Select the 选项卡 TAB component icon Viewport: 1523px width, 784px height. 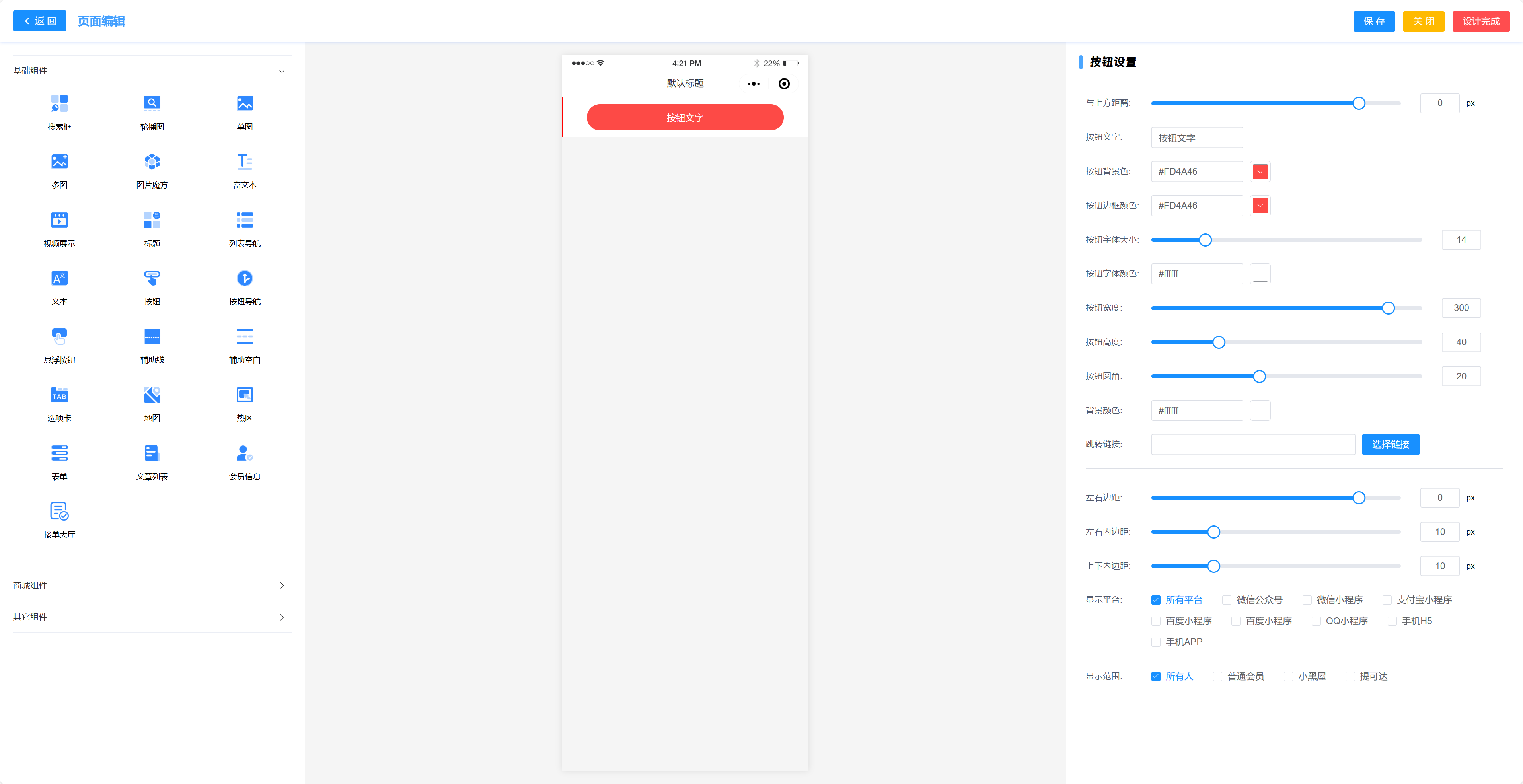[59, 395]
